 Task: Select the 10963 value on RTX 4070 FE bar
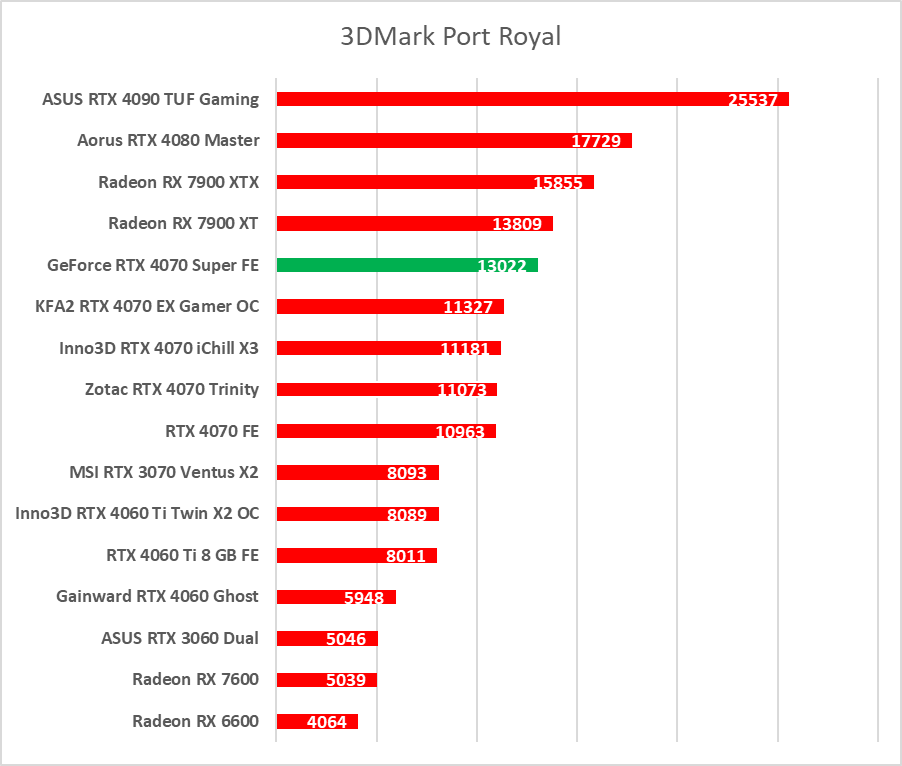[x=460, y=432]
